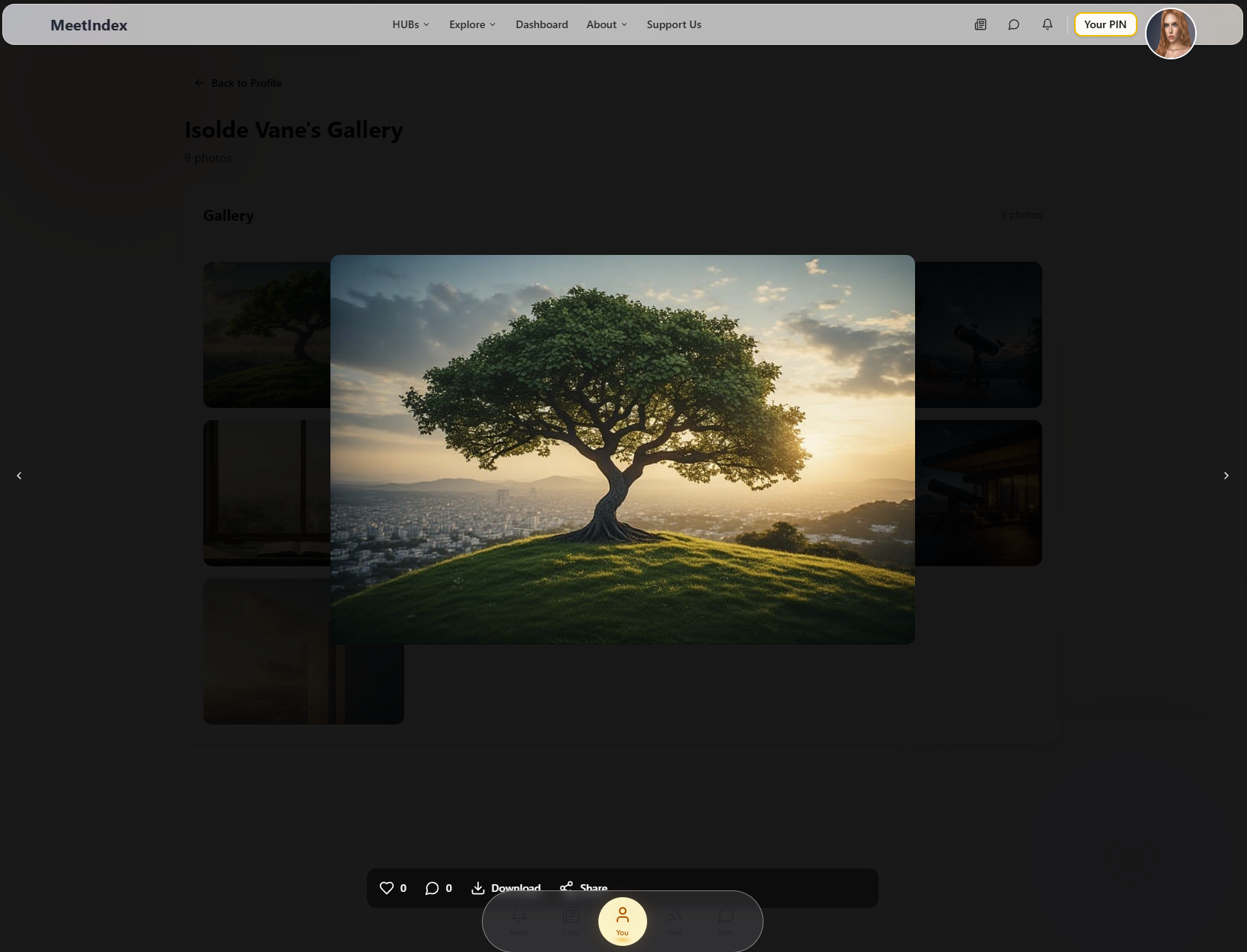Viewport: 1247px width, 952px height.
Task: Select the dark window interior thumbnail
Action: [x=266, y=493]
